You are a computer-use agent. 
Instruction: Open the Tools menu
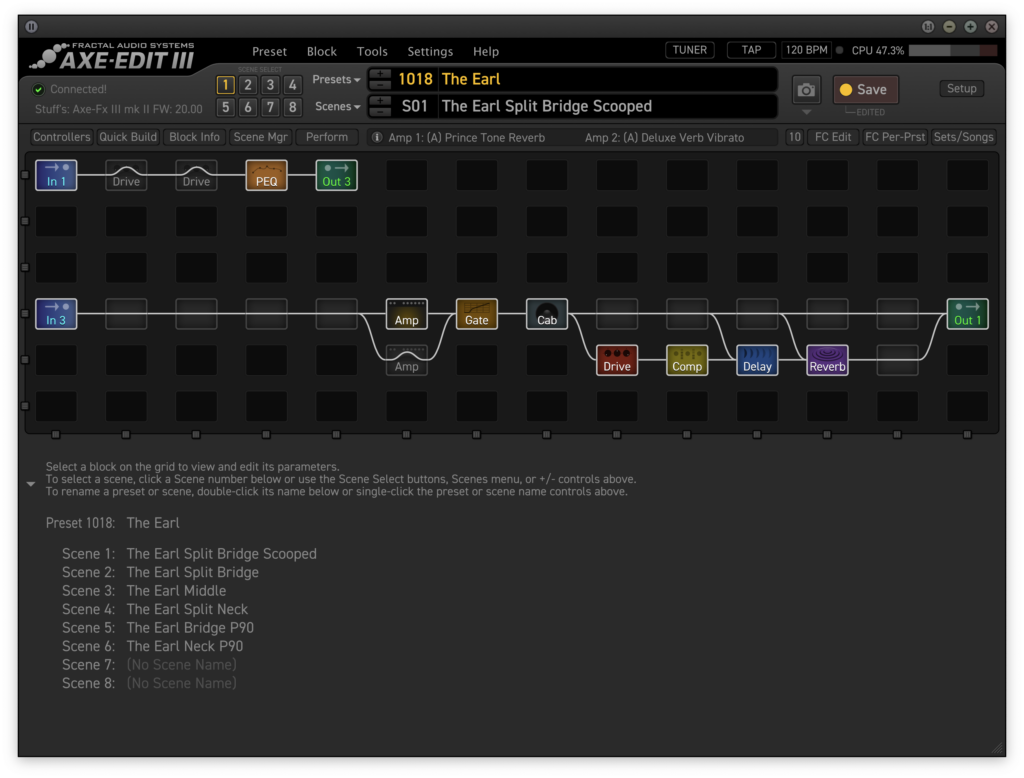[372, 52]
